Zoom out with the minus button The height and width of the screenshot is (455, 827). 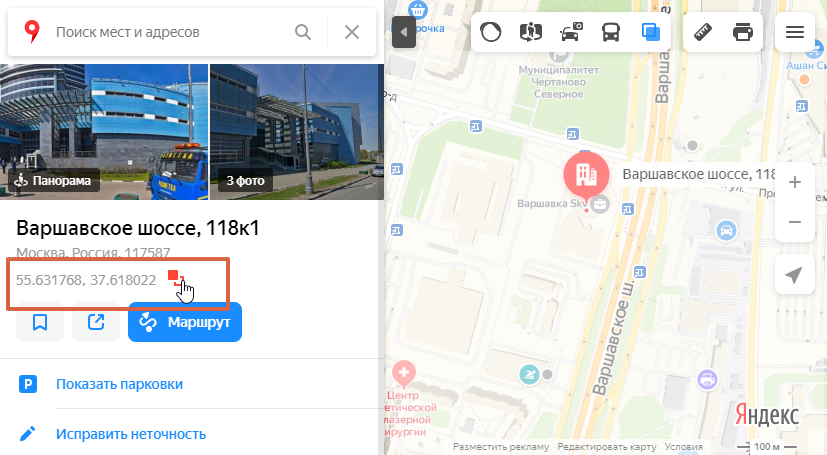794,222
